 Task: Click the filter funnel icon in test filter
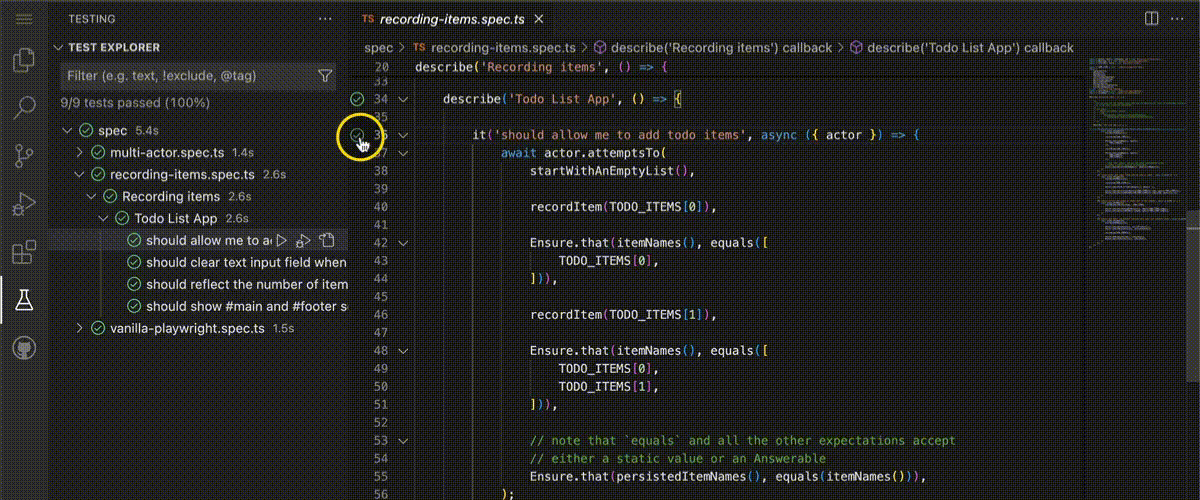click(x=325, y=76)
